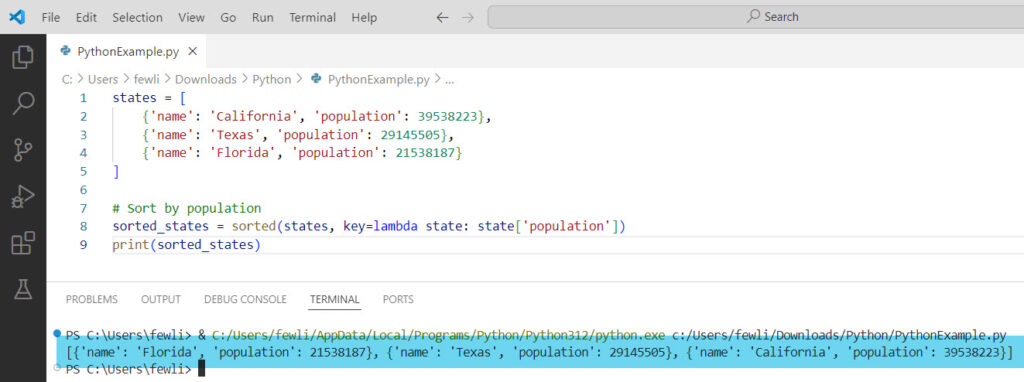This screenshot has width=1024, height=382.
Task: Switch to the OUTPUT panel tab
Action: tap(161, 299)
